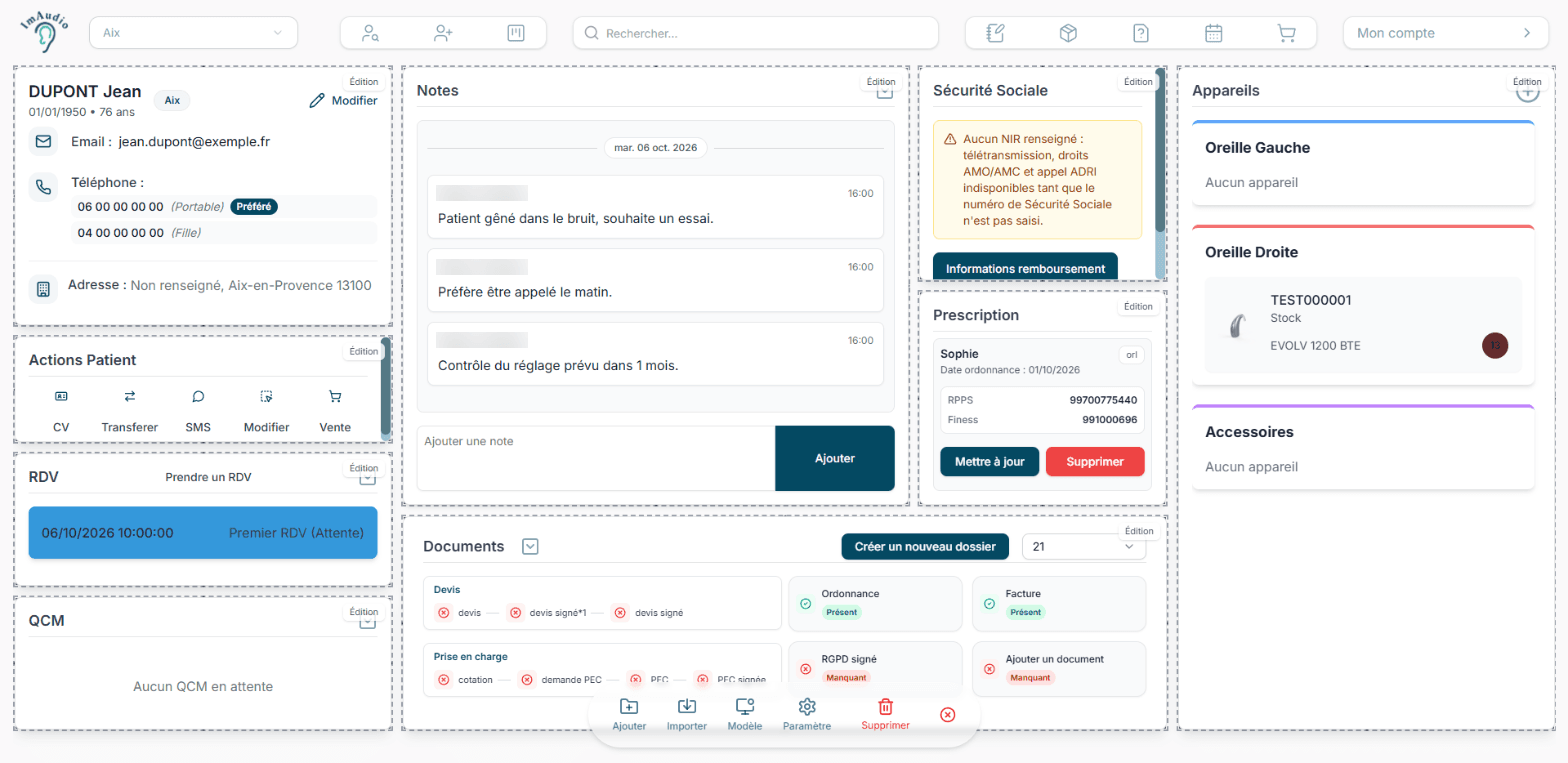Click the Créer un nouveau dossier button
This screenshot has width=1568, height=763.
[925, 547]
